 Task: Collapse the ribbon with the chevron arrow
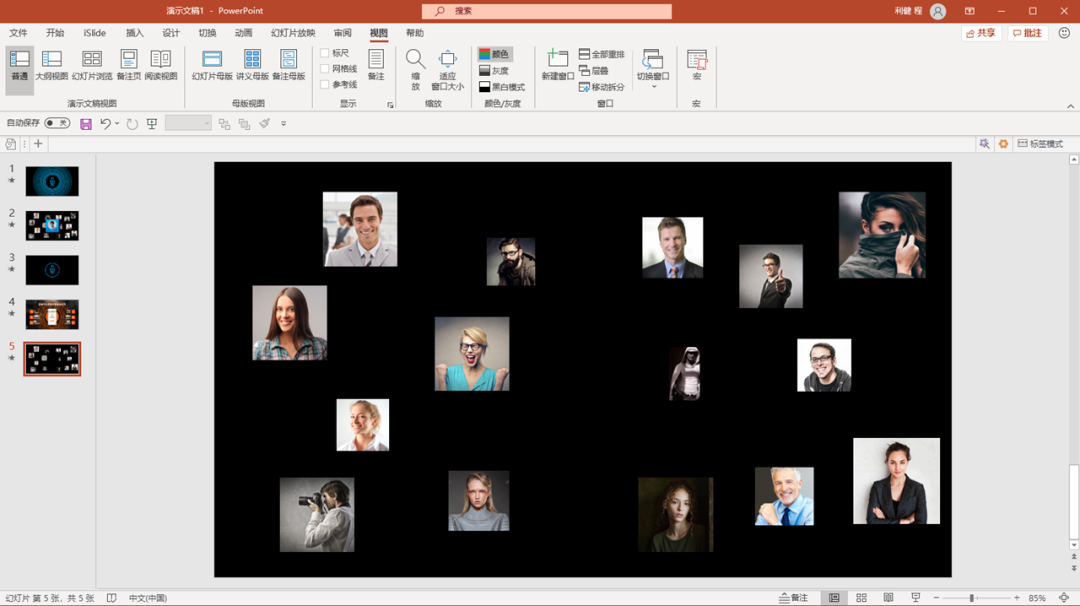(1070, 106)
